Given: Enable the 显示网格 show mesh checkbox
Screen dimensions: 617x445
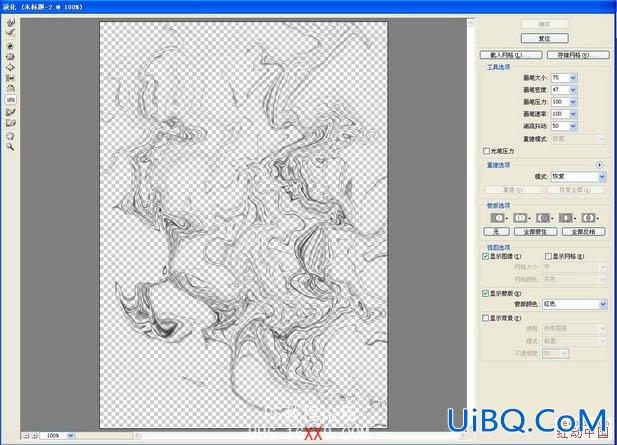Looking at the screenshot, I should 549,256.
